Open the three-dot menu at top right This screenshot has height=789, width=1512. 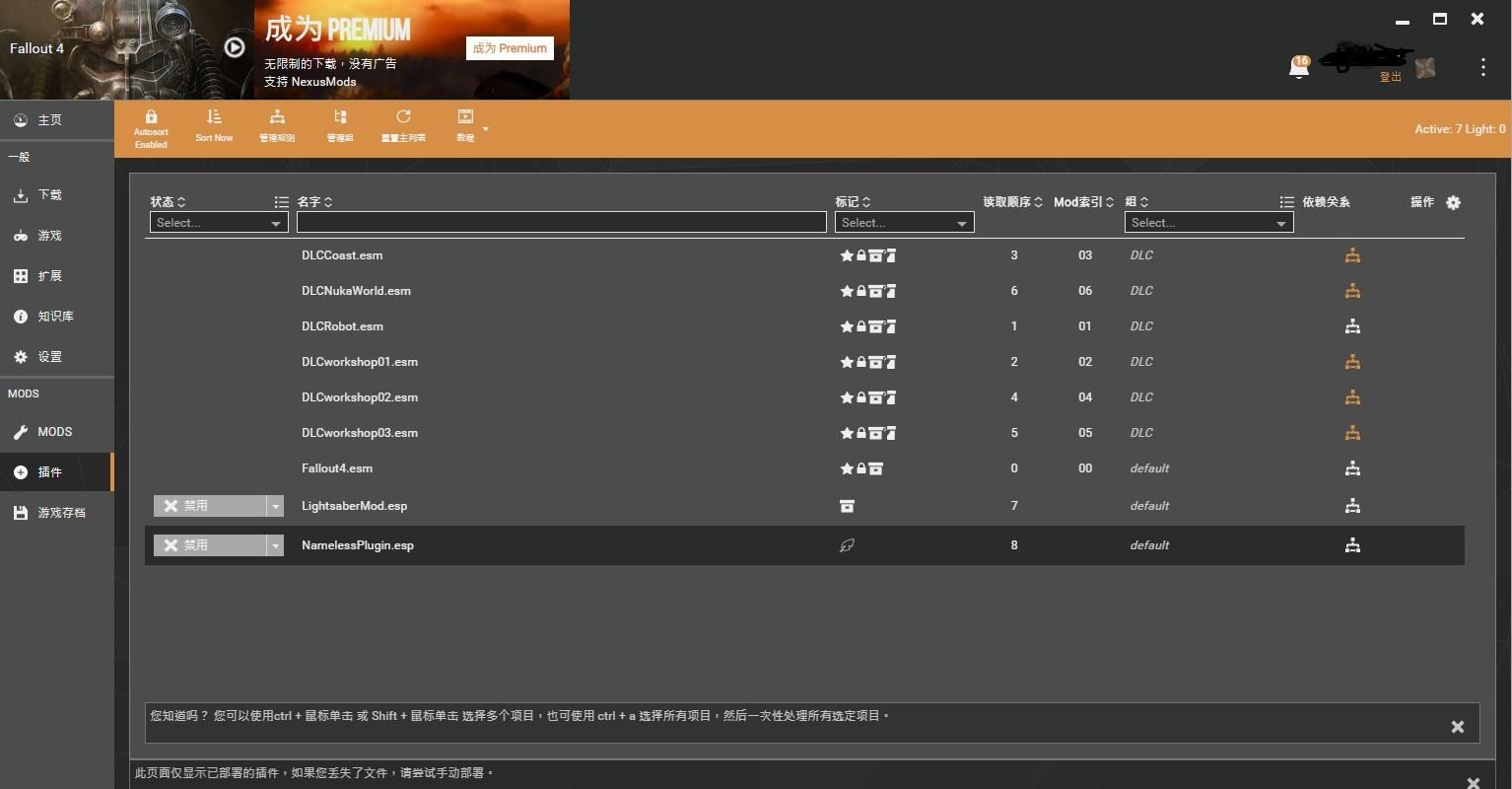[x=1482, y=67]
